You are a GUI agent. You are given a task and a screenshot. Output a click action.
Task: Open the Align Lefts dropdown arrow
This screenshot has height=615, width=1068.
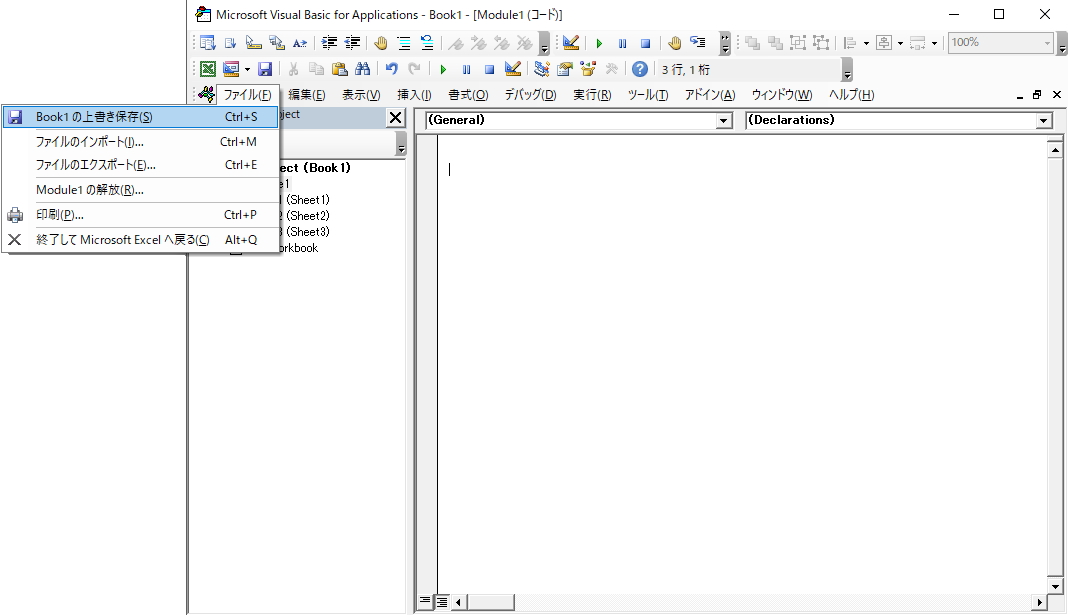[866, 43]
